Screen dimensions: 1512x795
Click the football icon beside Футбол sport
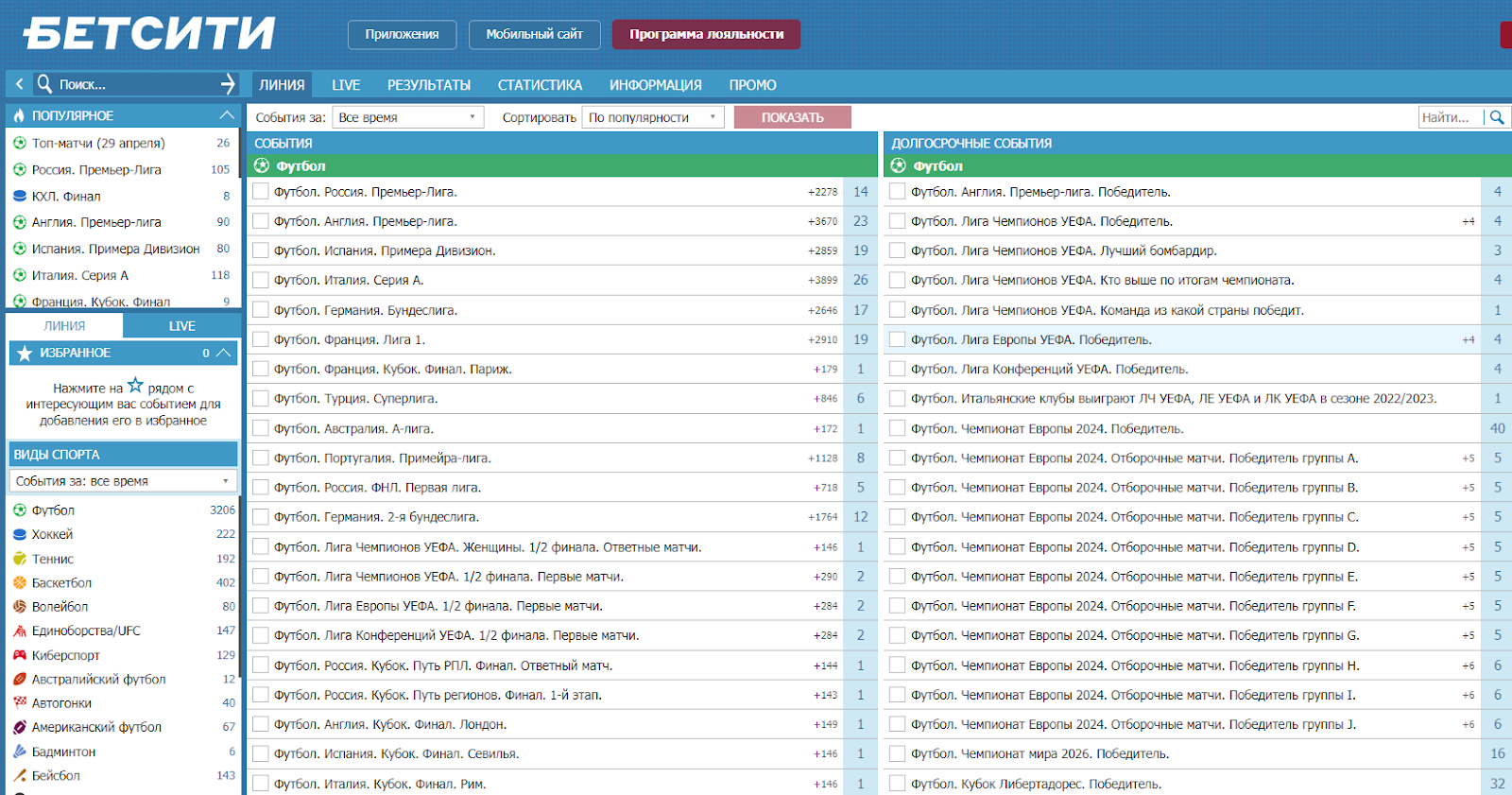[20, 510]
